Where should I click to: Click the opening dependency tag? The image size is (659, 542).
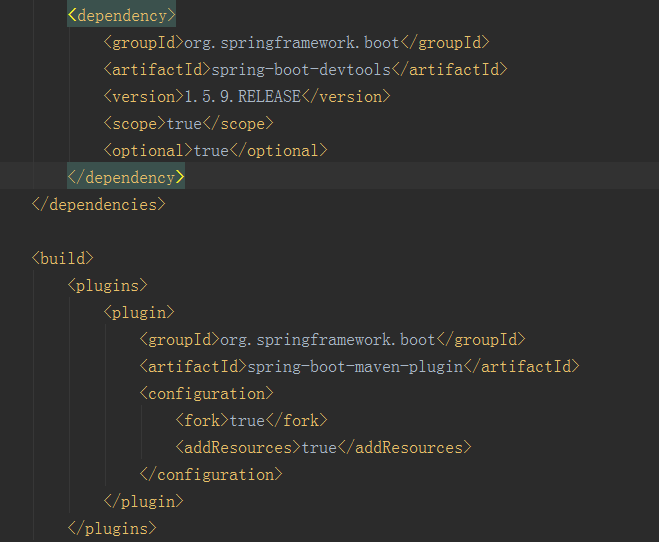click(121, 16)
